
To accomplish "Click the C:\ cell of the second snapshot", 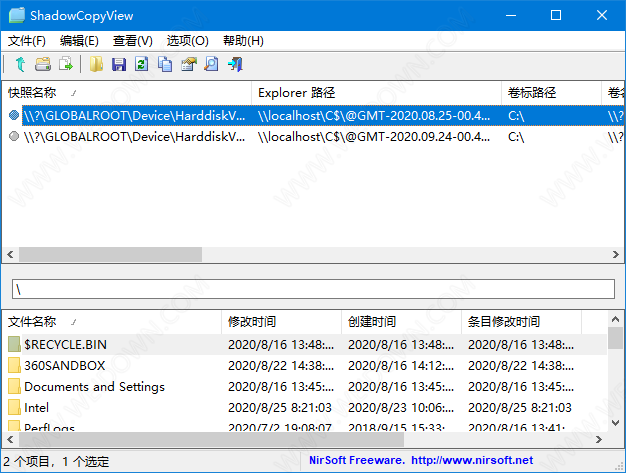I will tap(516, 137).
